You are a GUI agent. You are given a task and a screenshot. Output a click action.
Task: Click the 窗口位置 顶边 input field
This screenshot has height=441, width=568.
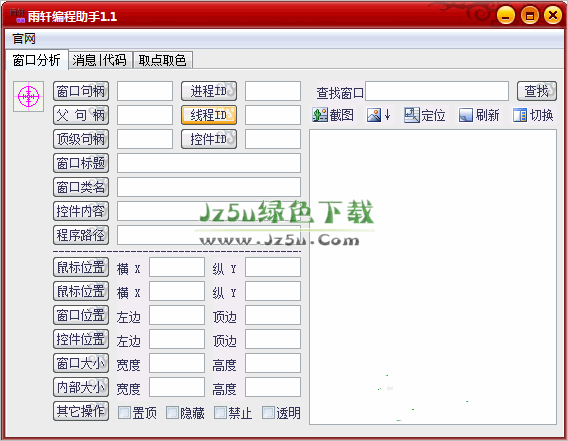tap(273, 315)
